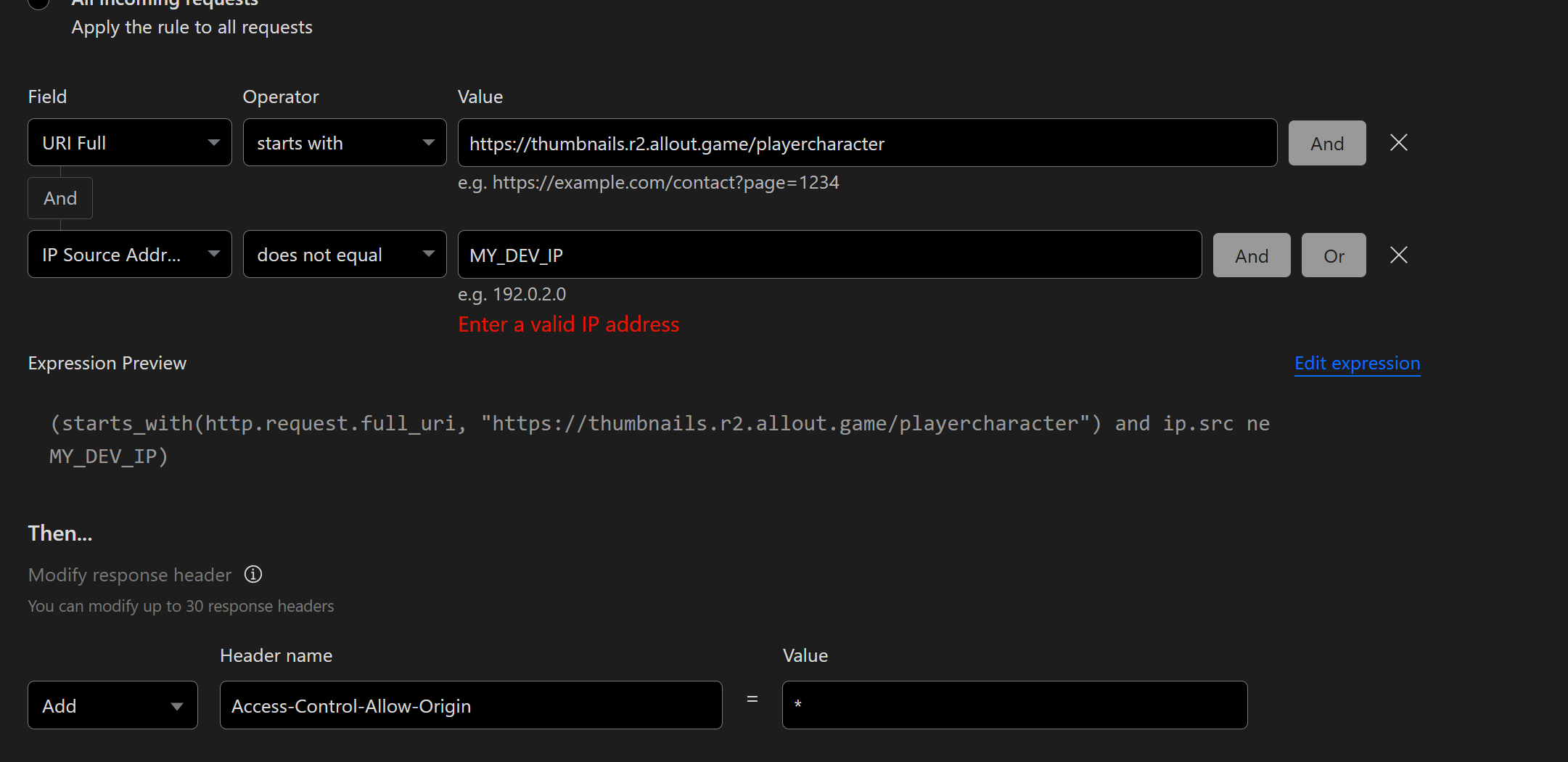Open the Add header action dropdown

click(x=112, y=705)
